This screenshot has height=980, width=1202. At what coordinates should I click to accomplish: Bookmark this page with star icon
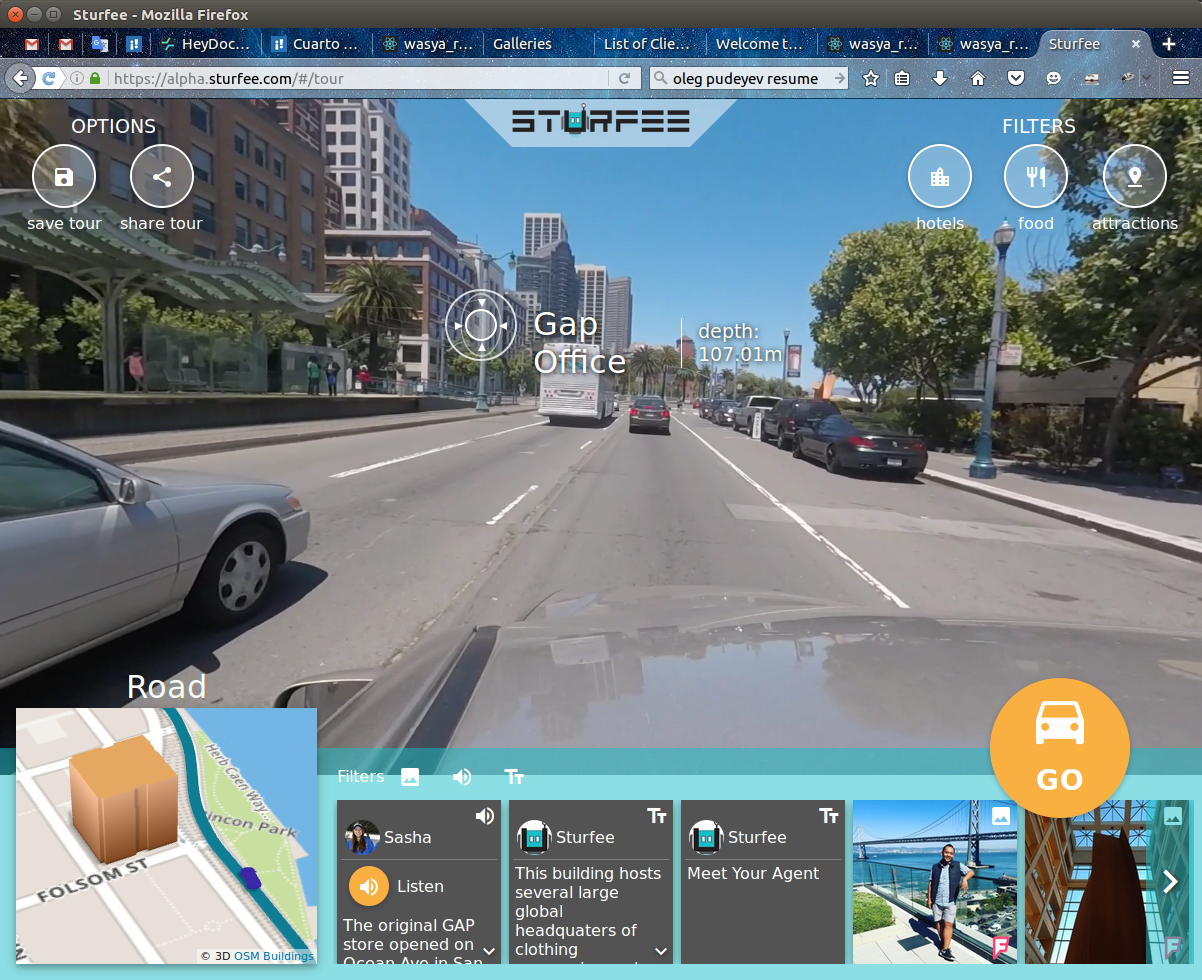tap(871, 78)
